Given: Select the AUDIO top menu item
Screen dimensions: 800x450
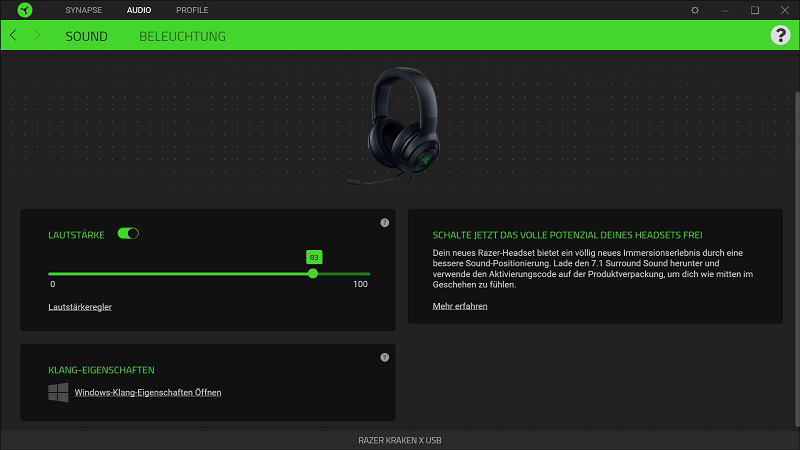Looking at the screenshot, I should (139, 10).
